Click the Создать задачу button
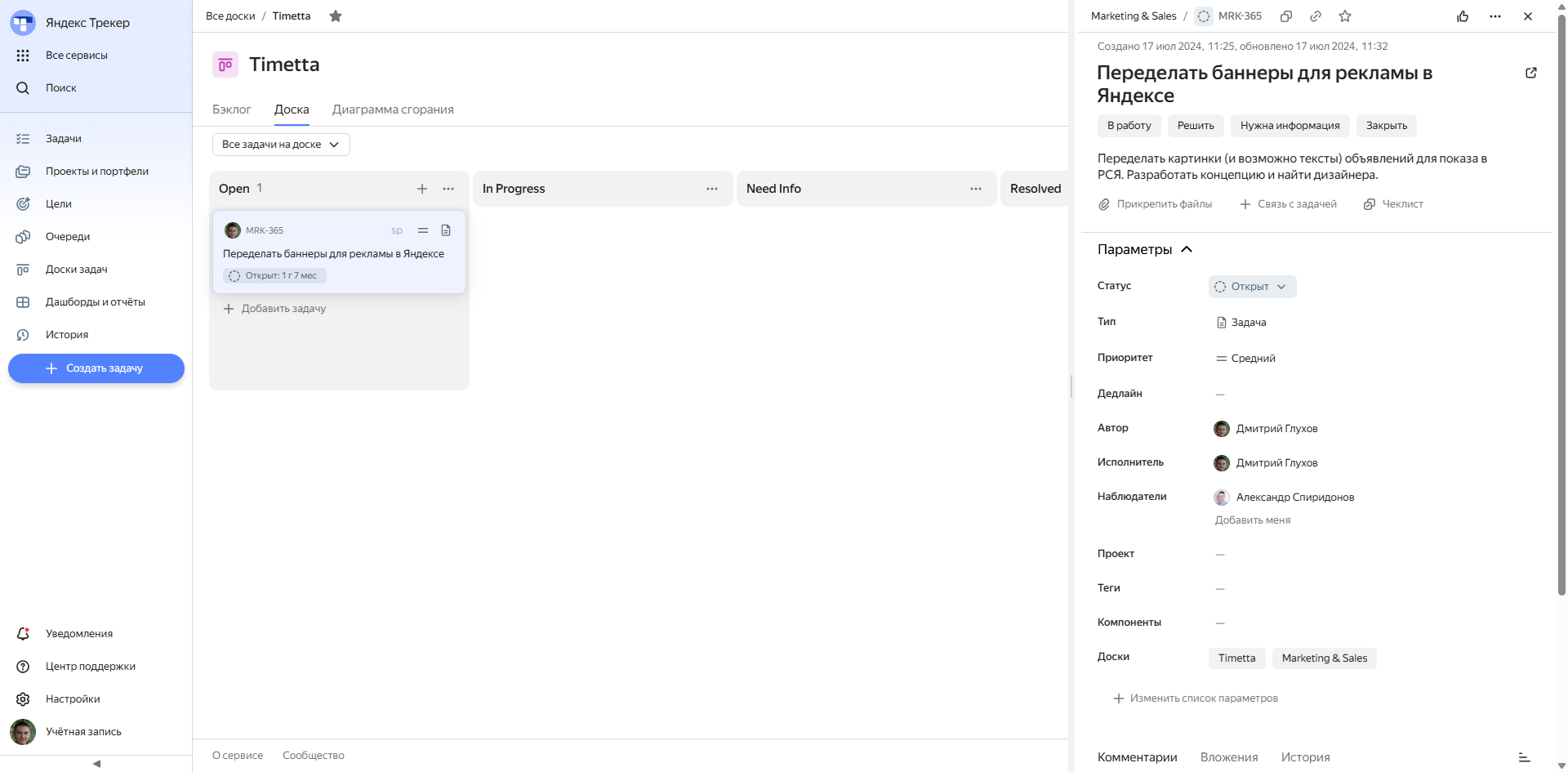The width and height of the screenshot is (1568, 772). pyautogui.click(x=96, y=368)
